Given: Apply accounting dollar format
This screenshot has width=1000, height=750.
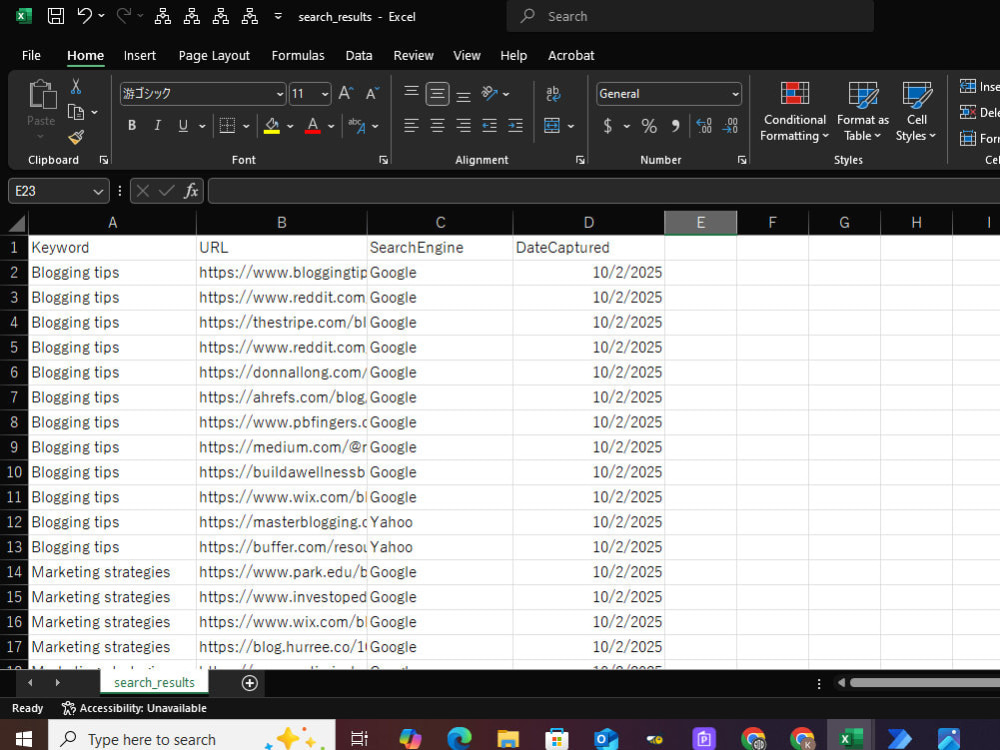Looking at the screenshot, I should (608, 126).
